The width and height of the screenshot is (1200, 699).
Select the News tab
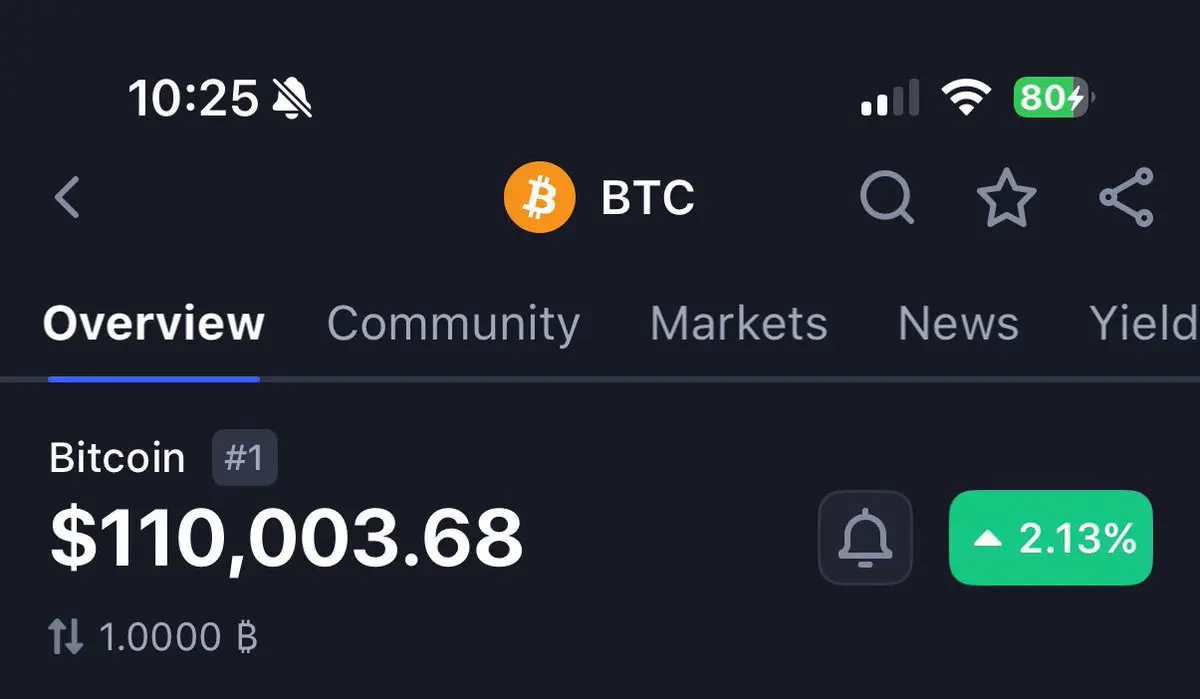tap(958, 324)
